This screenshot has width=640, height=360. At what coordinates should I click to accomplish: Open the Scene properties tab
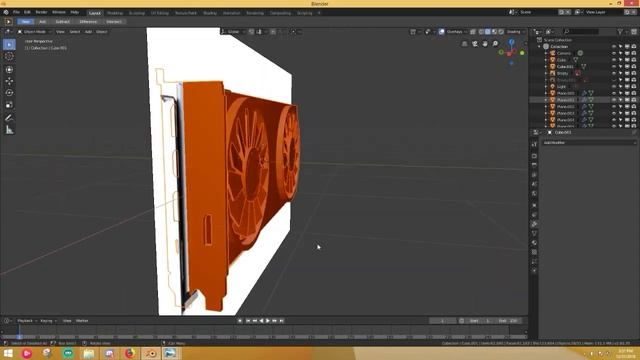pyautogui.click(x=534, y=184)
